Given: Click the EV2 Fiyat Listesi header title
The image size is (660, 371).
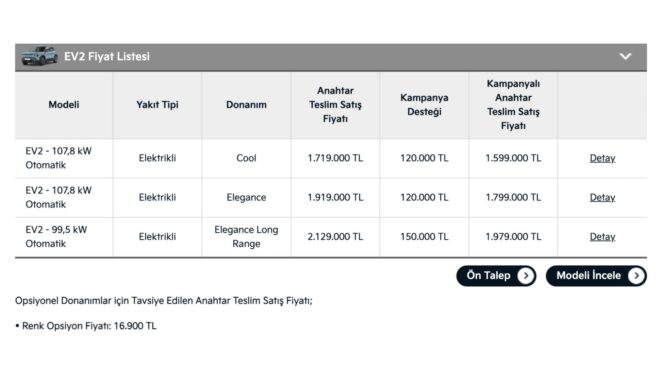Looking at the screenshot, I should [x=107, y=56].
